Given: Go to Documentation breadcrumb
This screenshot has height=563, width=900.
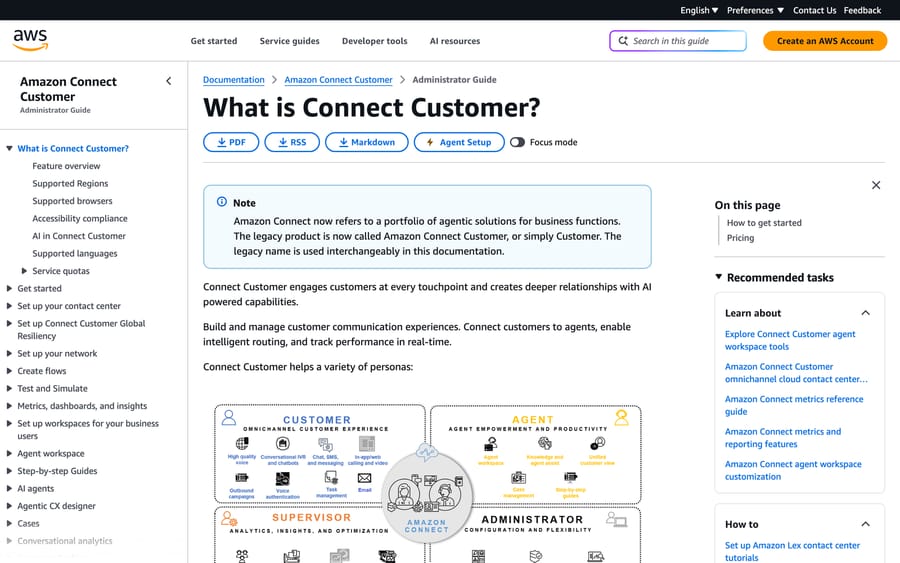Looking at the screenshot, I should point(234,80).
